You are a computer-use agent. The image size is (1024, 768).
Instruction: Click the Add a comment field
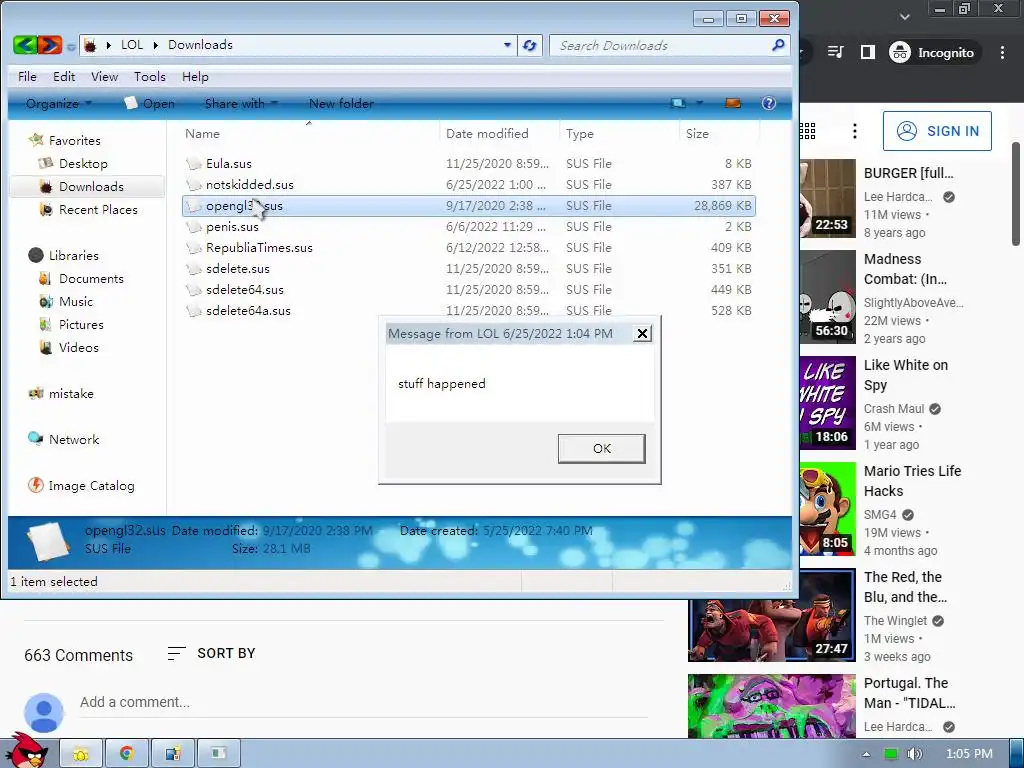point(363,702)
